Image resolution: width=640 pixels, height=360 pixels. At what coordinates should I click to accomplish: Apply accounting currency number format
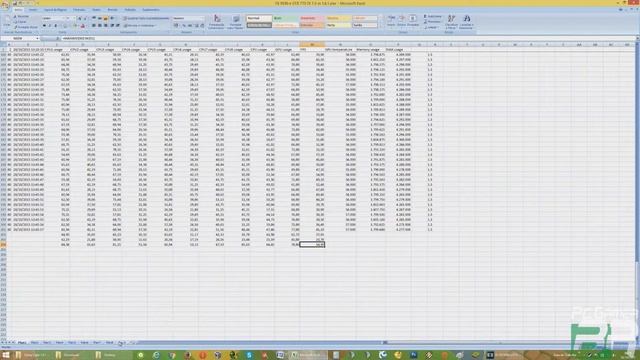coord(176,26)
